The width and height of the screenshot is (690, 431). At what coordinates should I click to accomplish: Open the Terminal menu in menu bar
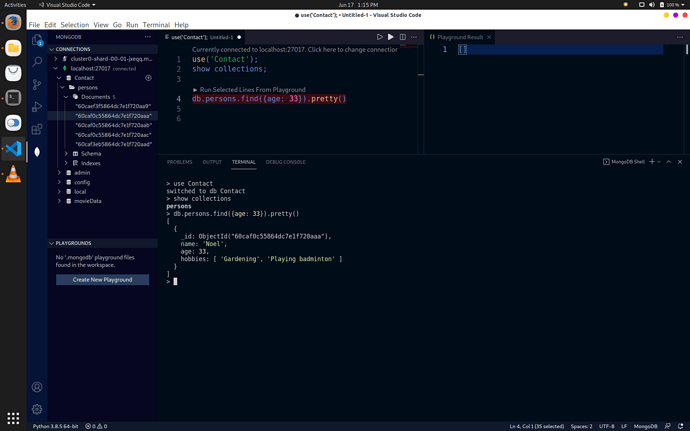coord(156,24)
